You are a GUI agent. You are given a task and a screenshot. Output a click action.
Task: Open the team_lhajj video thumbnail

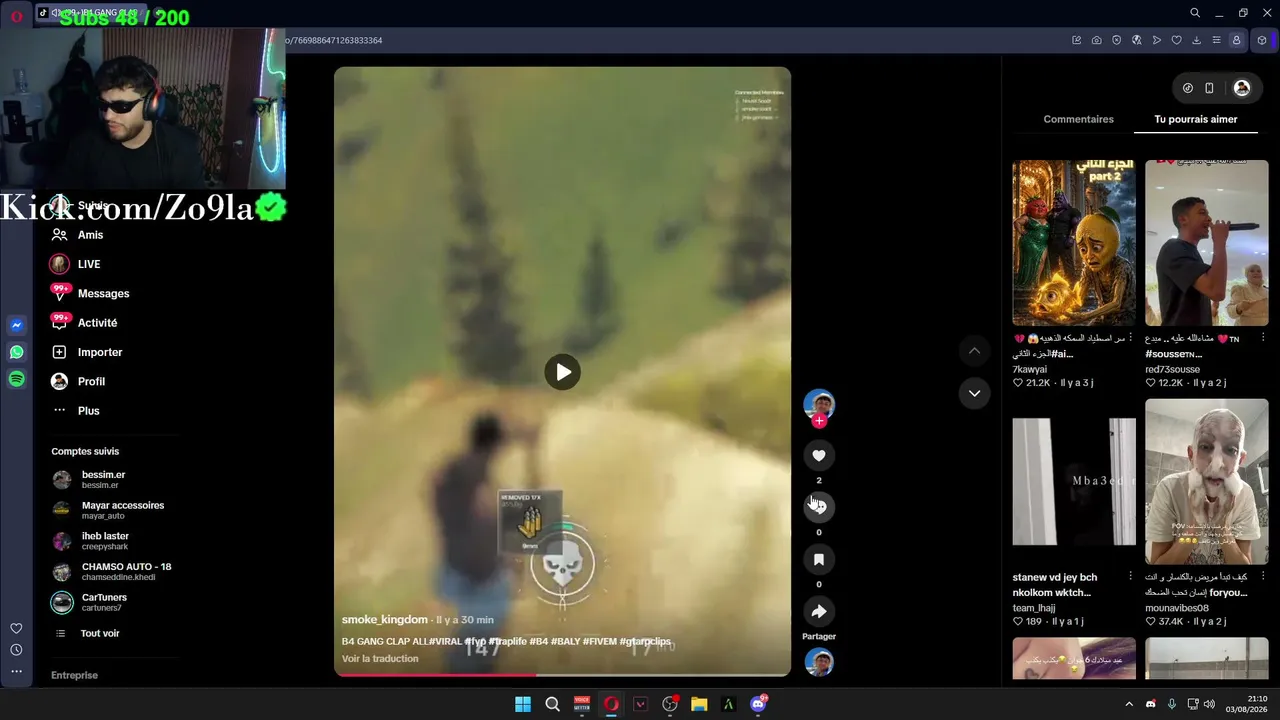1074,482
